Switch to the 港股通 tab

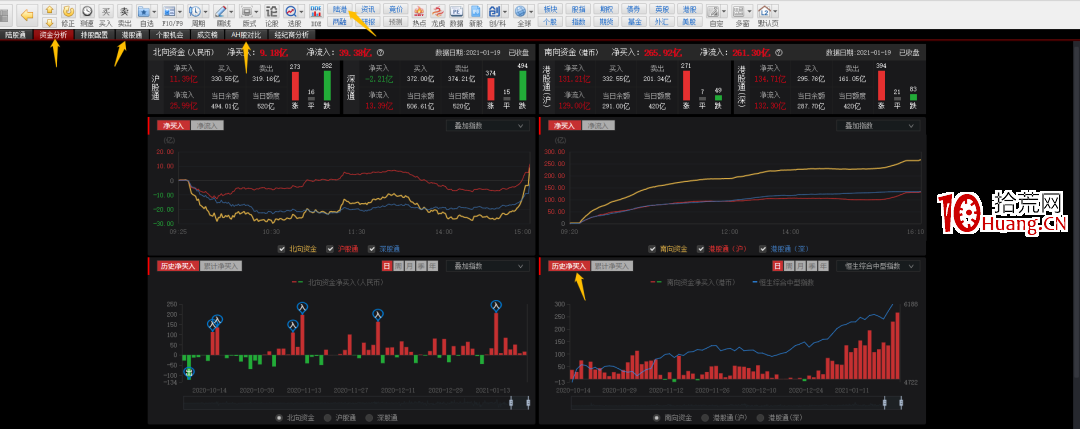pyautogui.click(x=131, y=34)
